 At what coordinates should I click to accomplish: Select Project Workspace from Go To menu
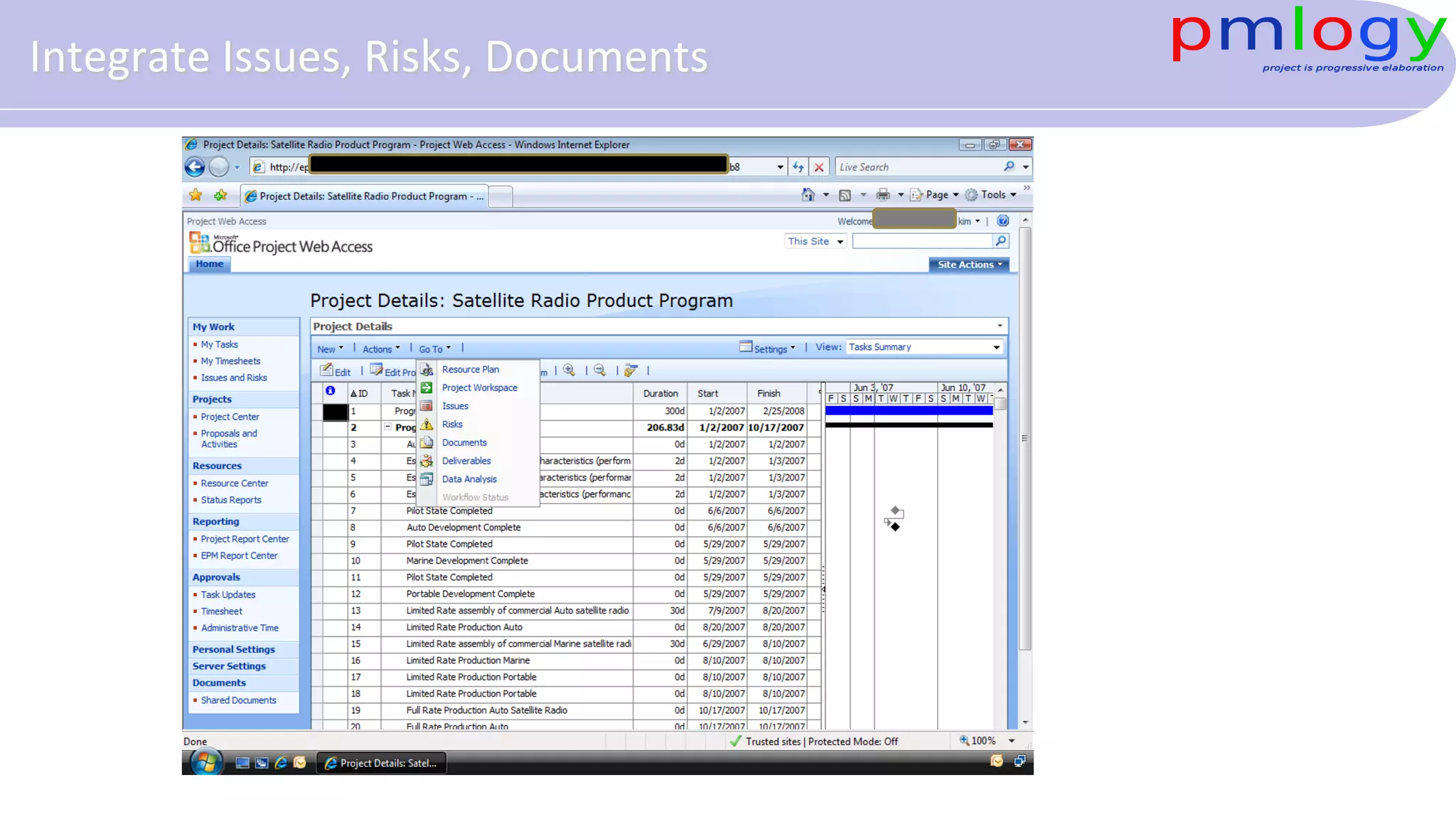(480, 388)
